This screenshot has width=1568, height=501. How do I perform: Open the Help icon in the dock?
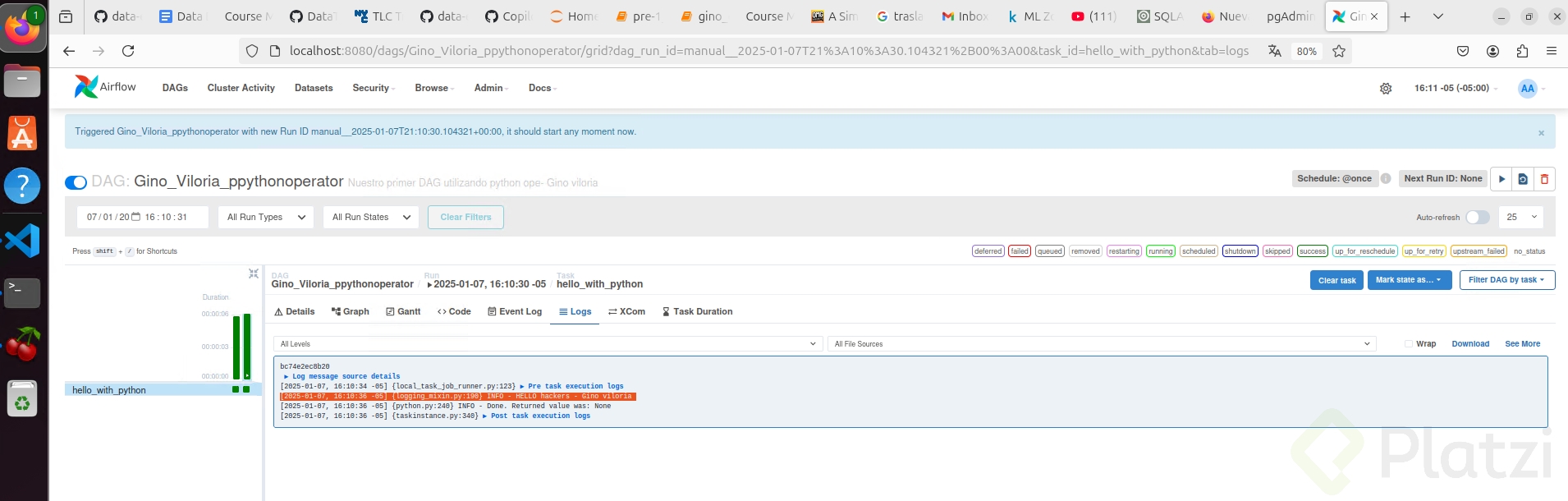pyautogui.click(x=23, y=186)
